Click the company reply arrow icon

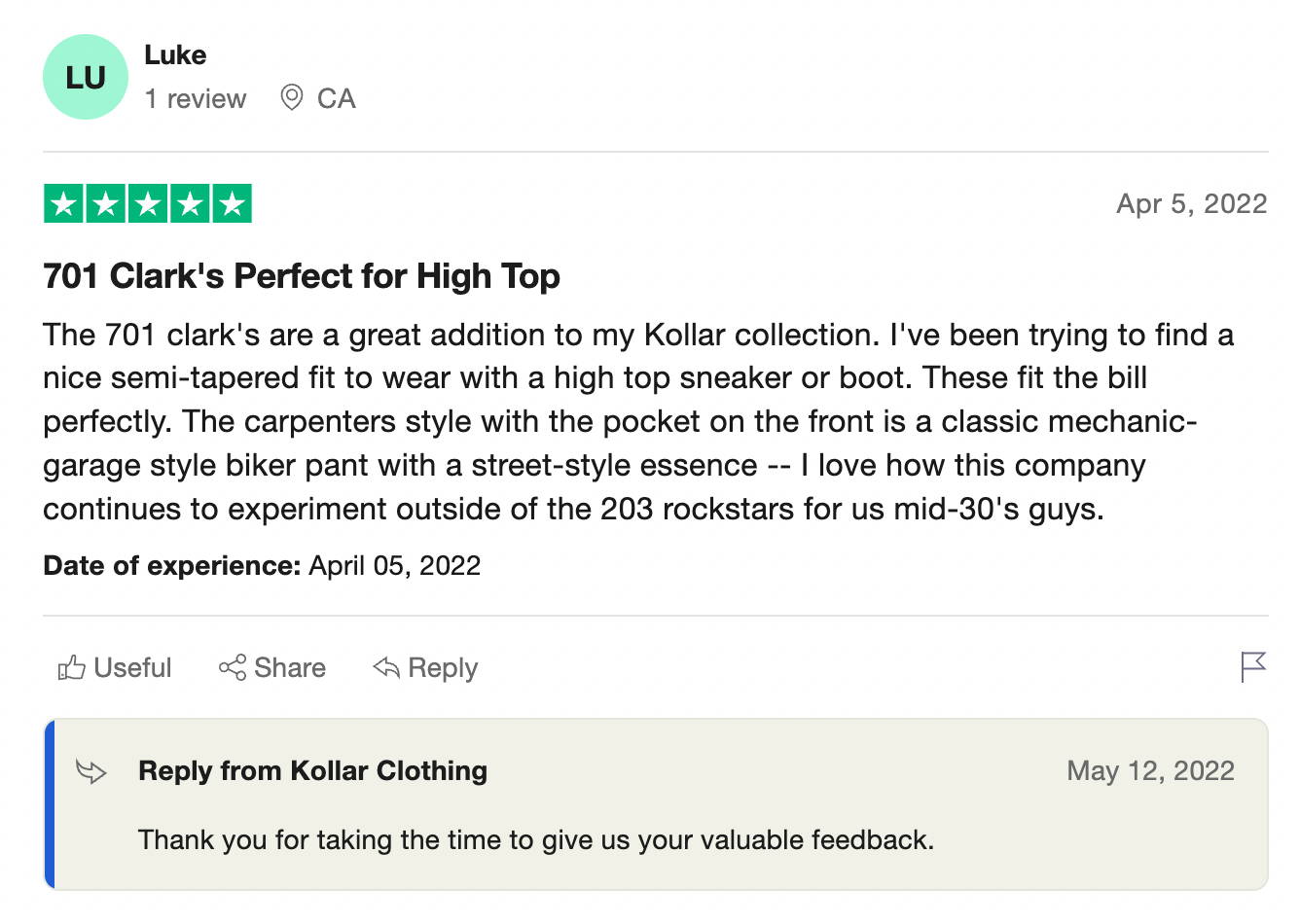click(x=91, y=772)
